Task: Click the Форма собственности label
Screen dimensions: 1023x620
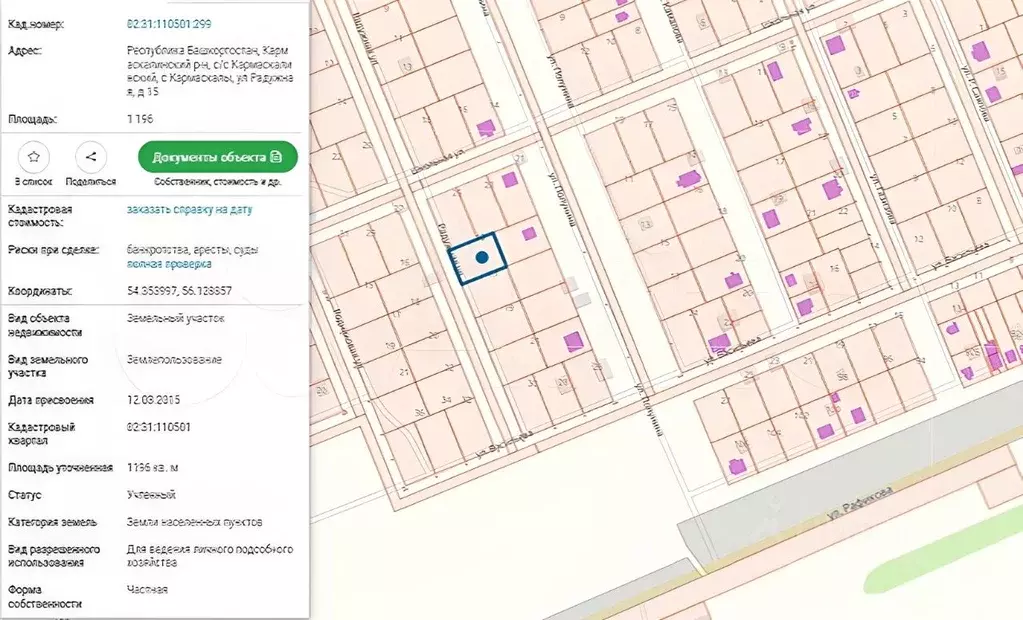Action: coord(45,597)
